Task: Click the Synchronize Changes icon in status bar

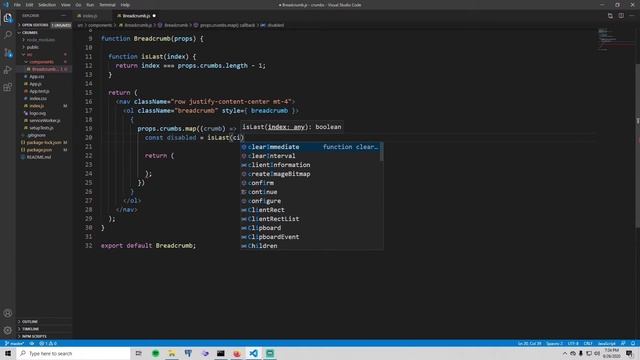Action: pyautogui.click(x=32, y=343)
